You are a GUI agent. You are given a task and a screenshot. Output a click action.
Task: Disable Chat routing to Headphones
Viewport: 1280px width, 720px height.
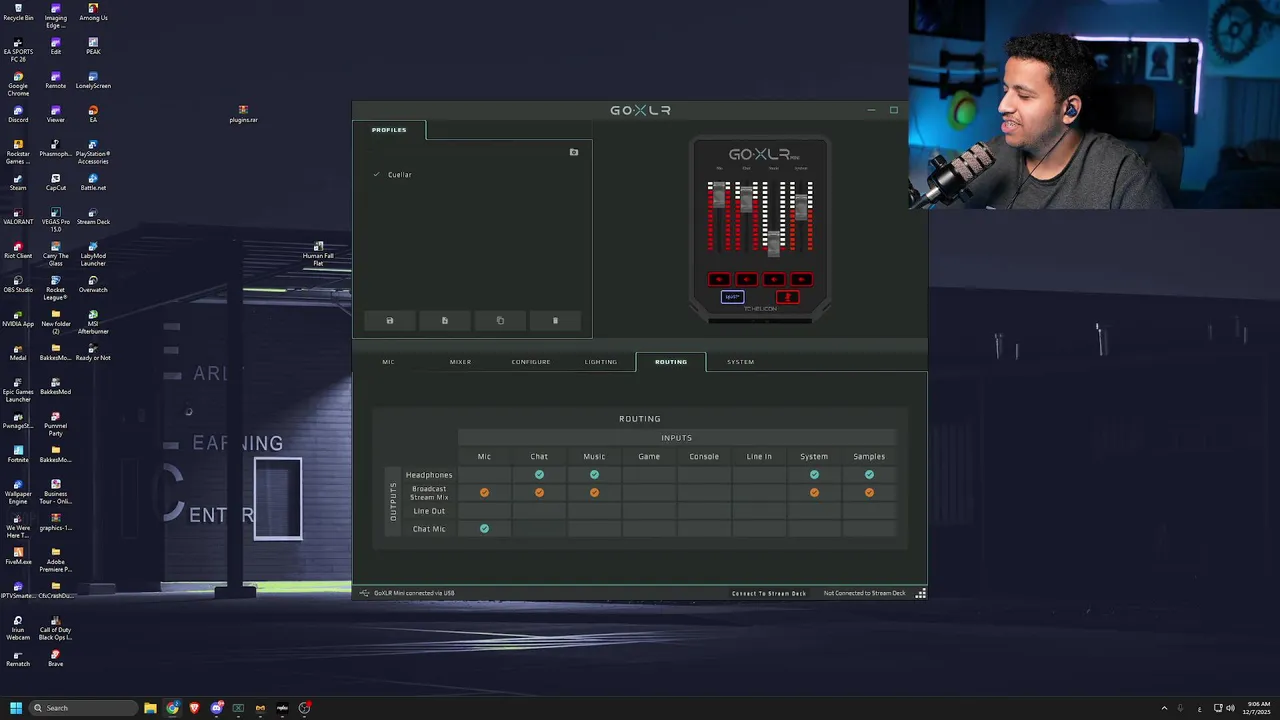pyautogui.click(x=539, y=475)
